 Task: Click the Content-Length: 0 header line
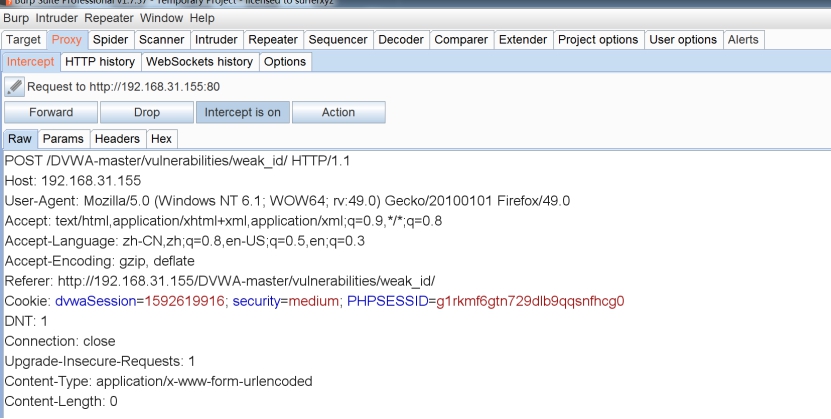(x=61, y=402)
